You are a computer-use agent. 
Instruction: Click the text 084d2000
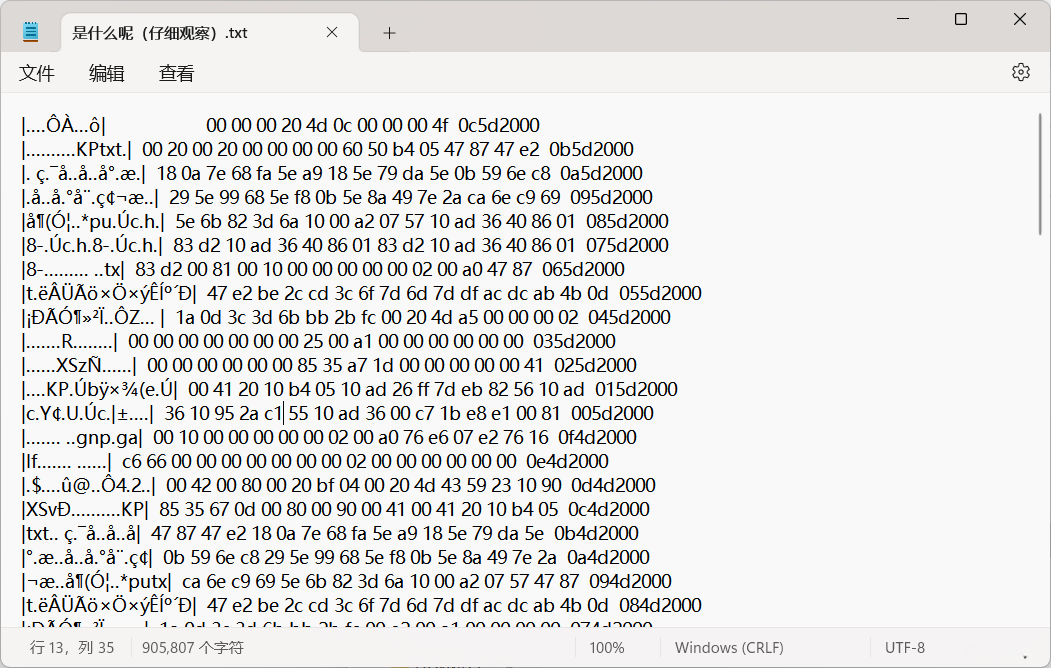point(660,606)
